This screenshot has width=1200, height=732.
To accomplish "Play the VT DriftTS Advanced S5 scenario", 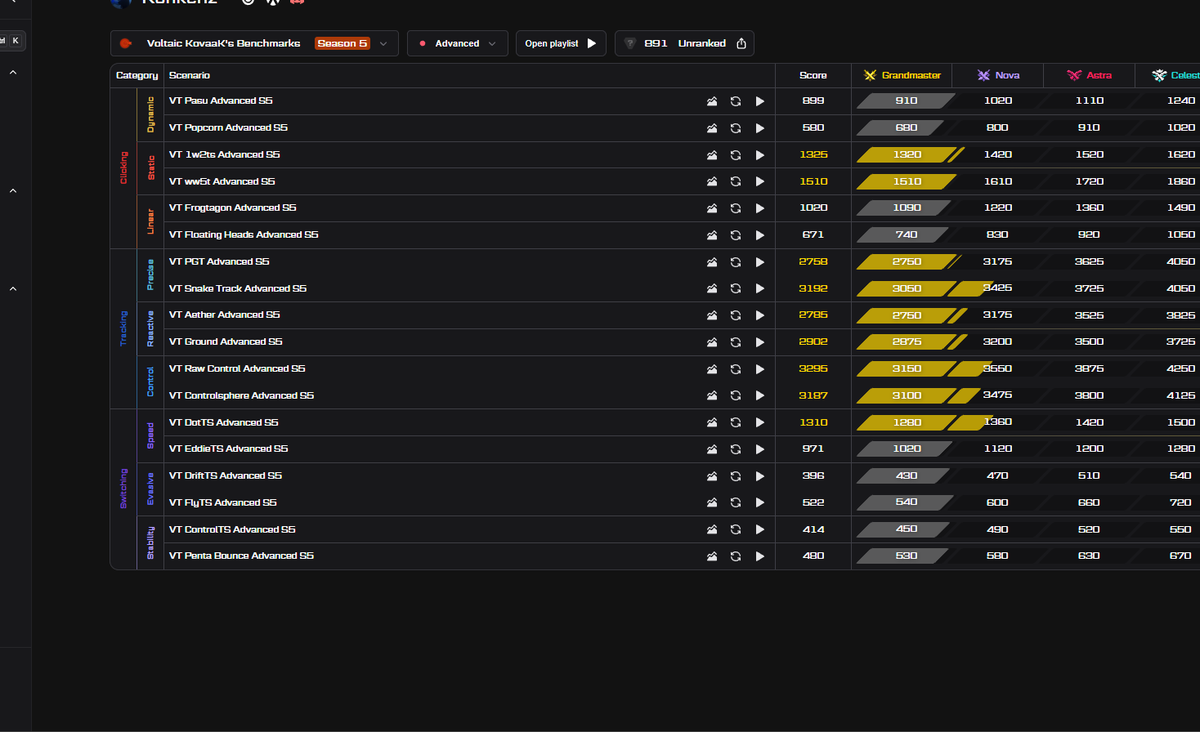I will pyautogui.click(x=760, y=476).
